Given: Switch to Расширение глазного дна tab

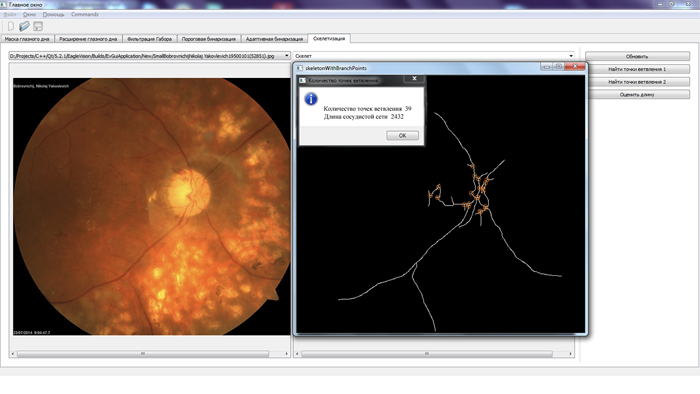Looking at the screenshot, I should [88, 39].
